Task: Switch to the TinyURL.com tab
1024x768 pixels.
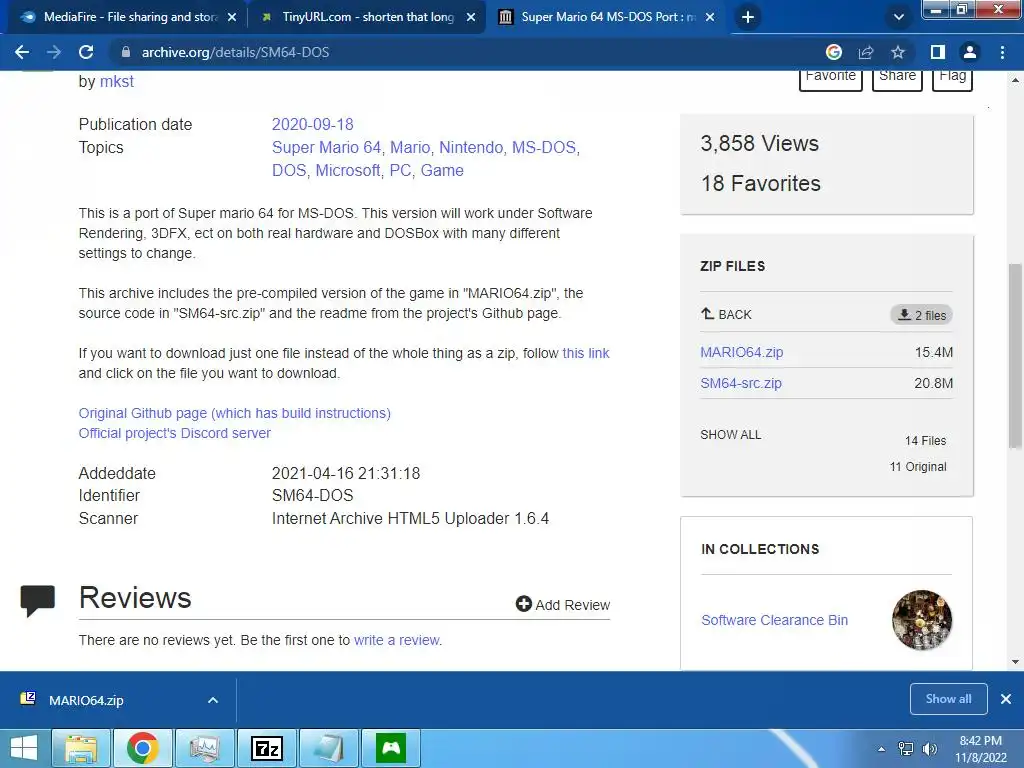Action: [366, 17]
